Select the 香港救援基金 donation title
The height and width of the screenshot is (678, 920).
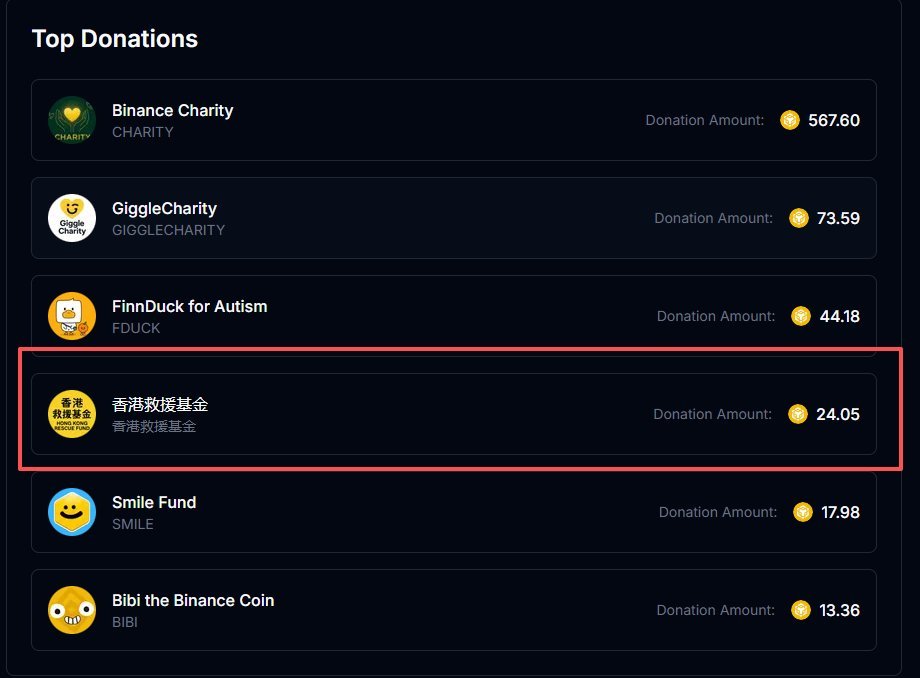[160, 404]
